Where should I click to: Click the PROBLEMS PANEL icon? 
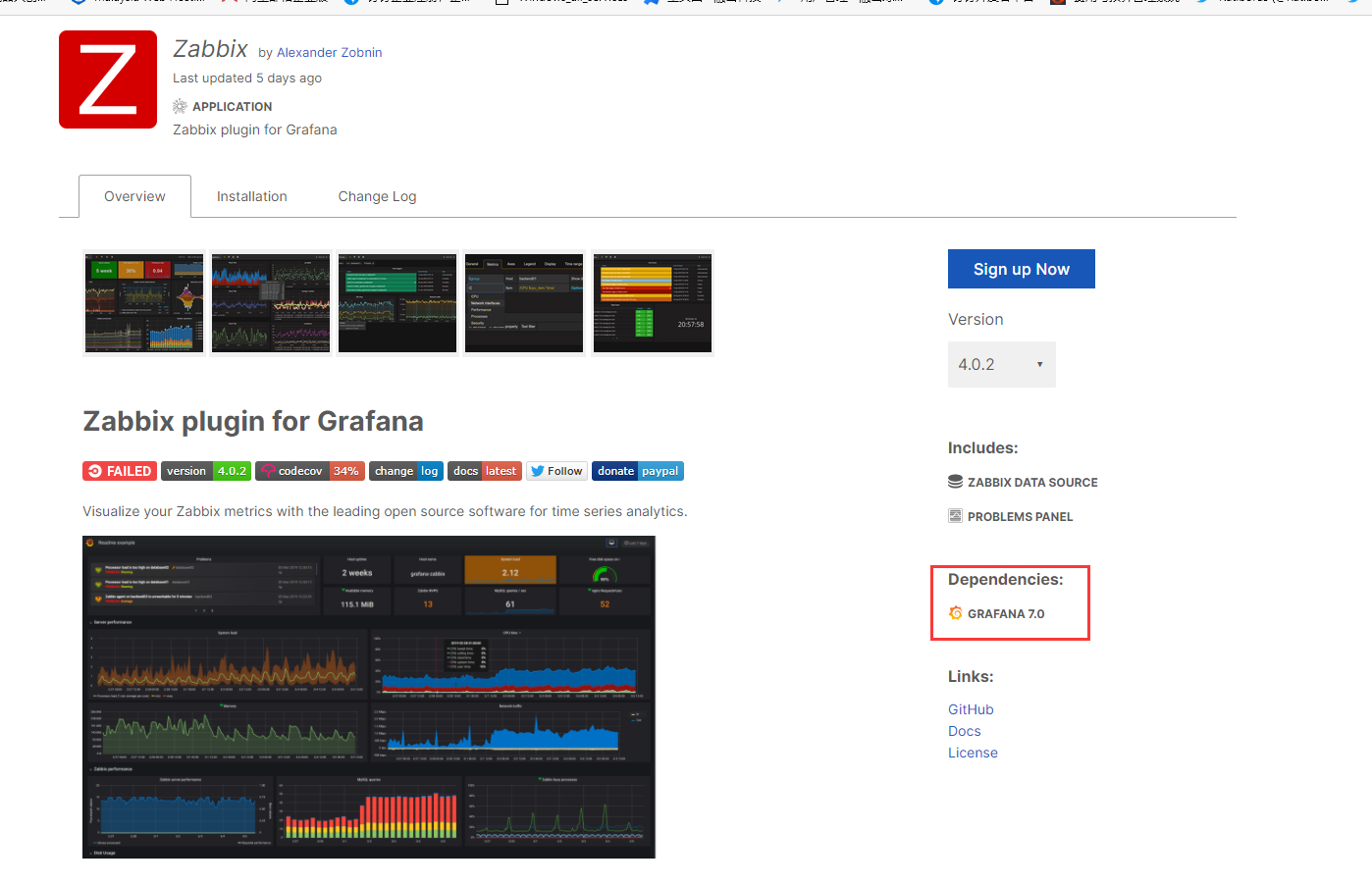(955, 515)
